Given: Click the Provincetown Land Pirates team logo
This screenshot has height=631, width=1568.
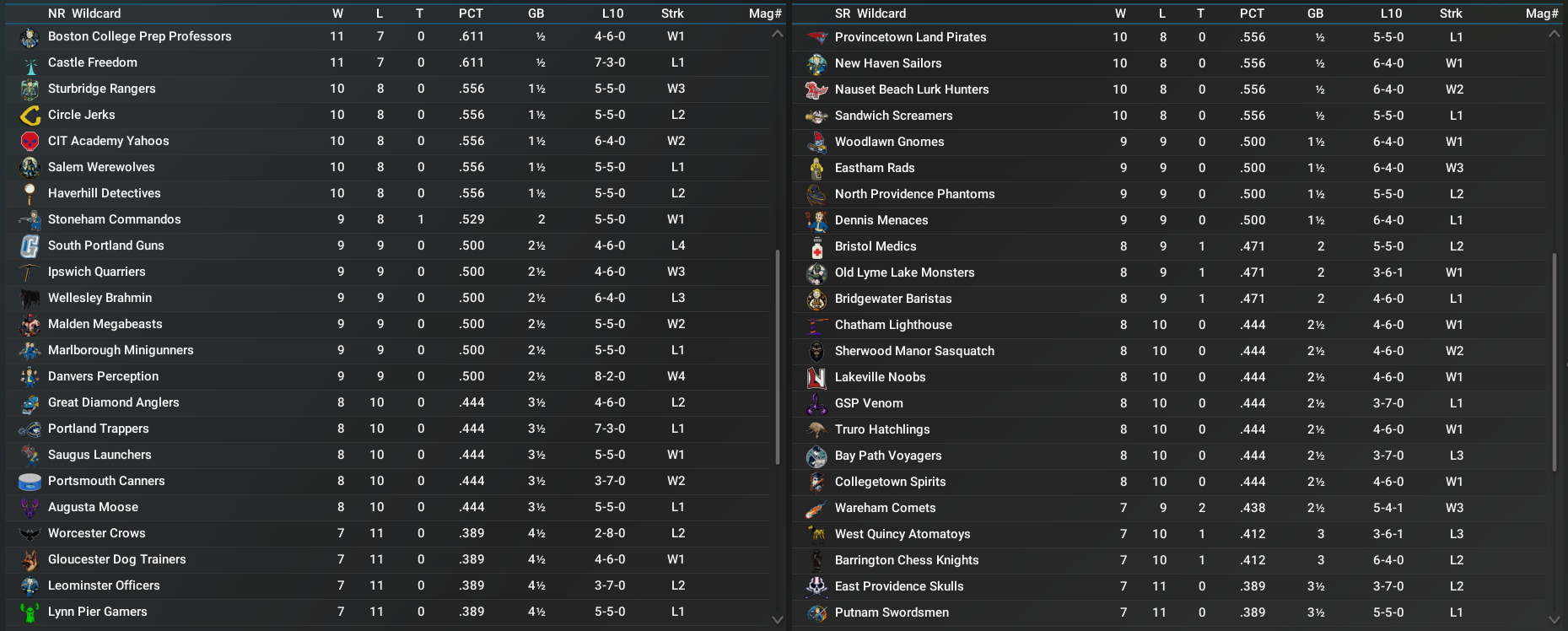Looking at the screenshot, I should (x=816, y=38).
